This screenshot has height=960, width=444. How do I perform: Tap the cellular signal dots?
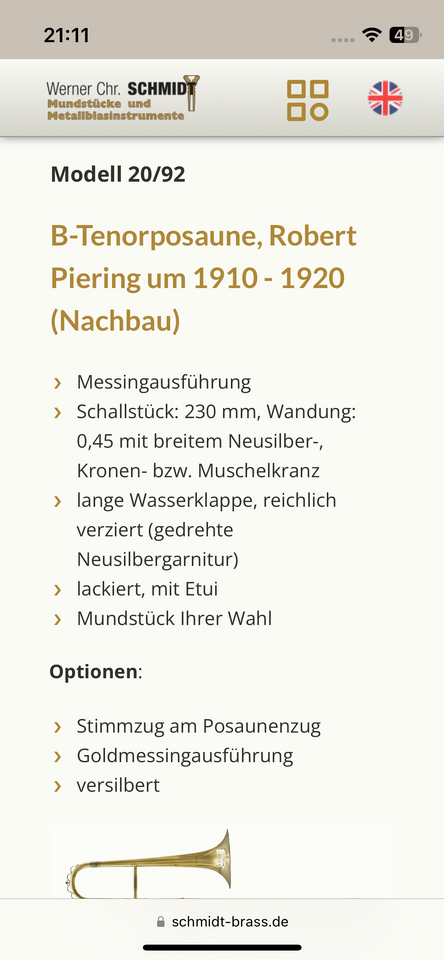[343, 40]
